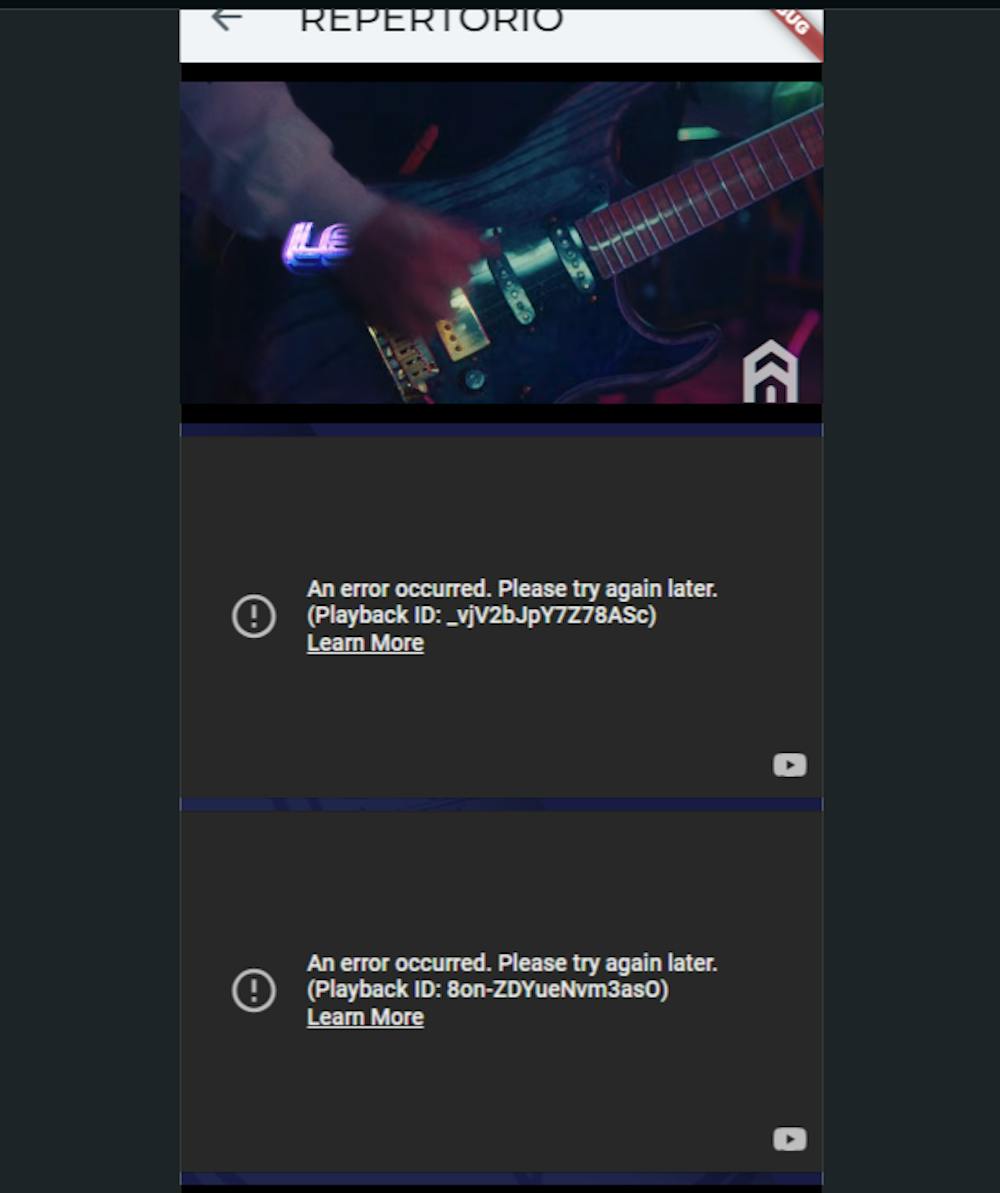1000x1193 pixels.
Task: Click the house logo watermark on the guitar video
Action: coord(770,371)
